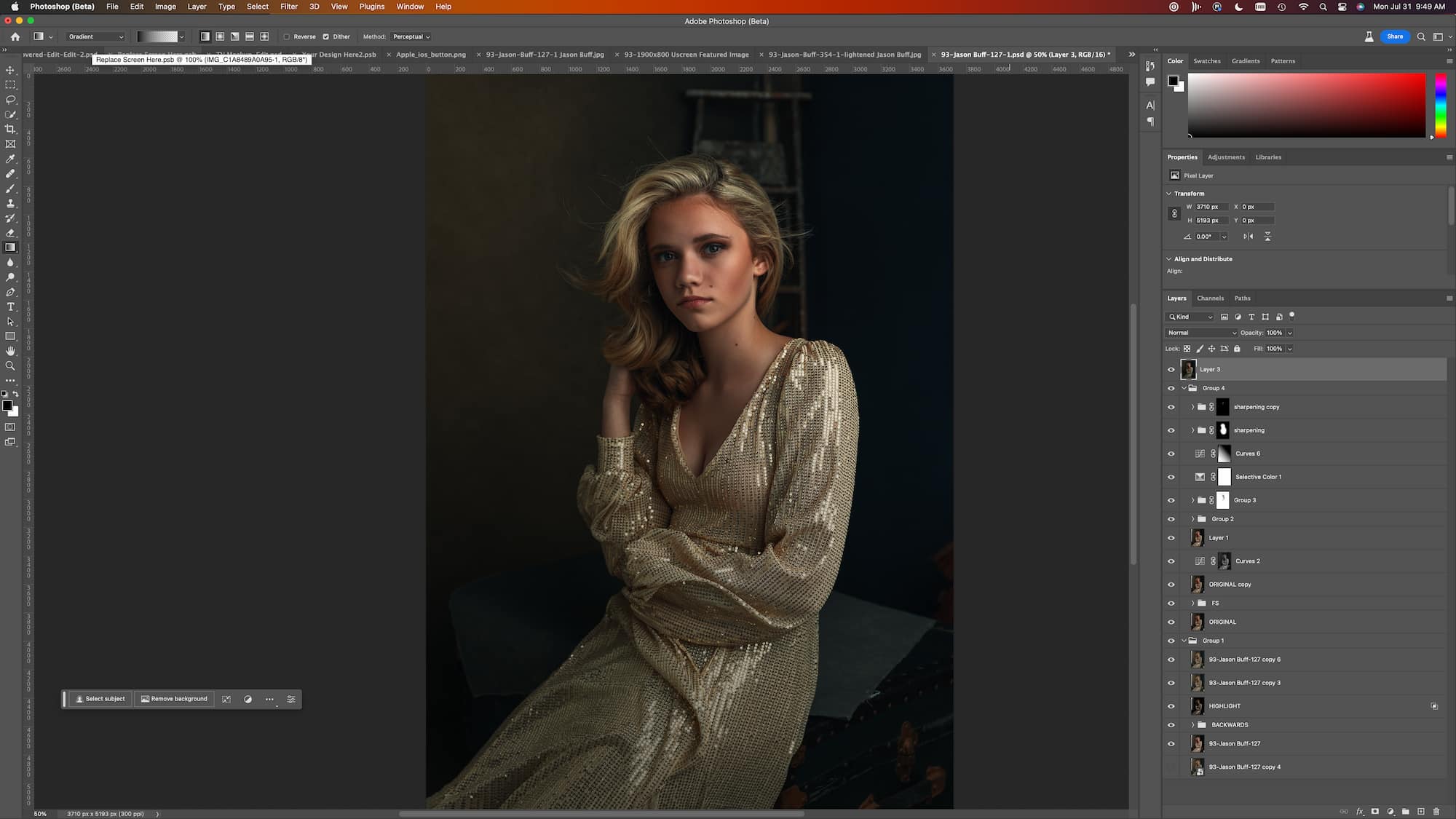Choose the Hand tool
The height and width of the screenshot is (819, 1456).
coord(10,351)
